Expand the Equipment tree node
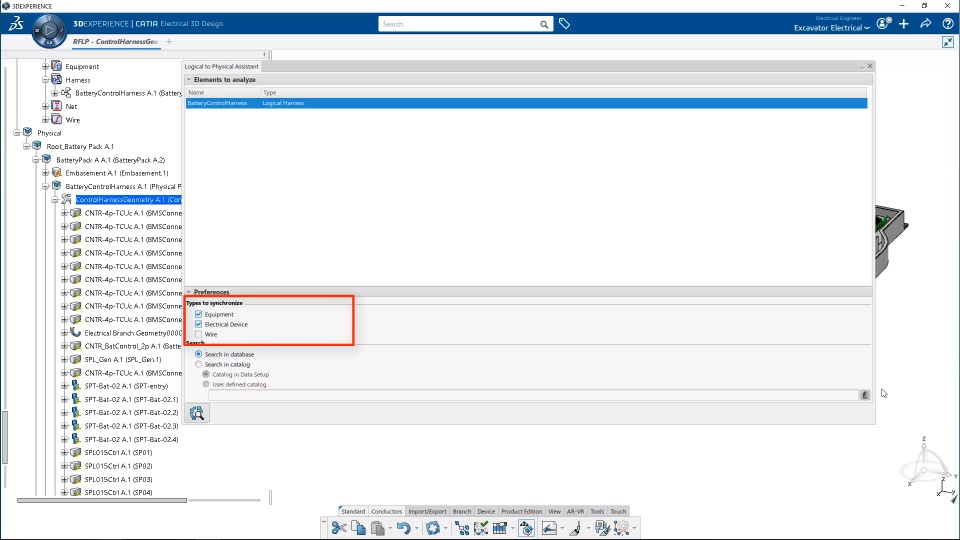960x540 pixels. (x=45, y=66)
